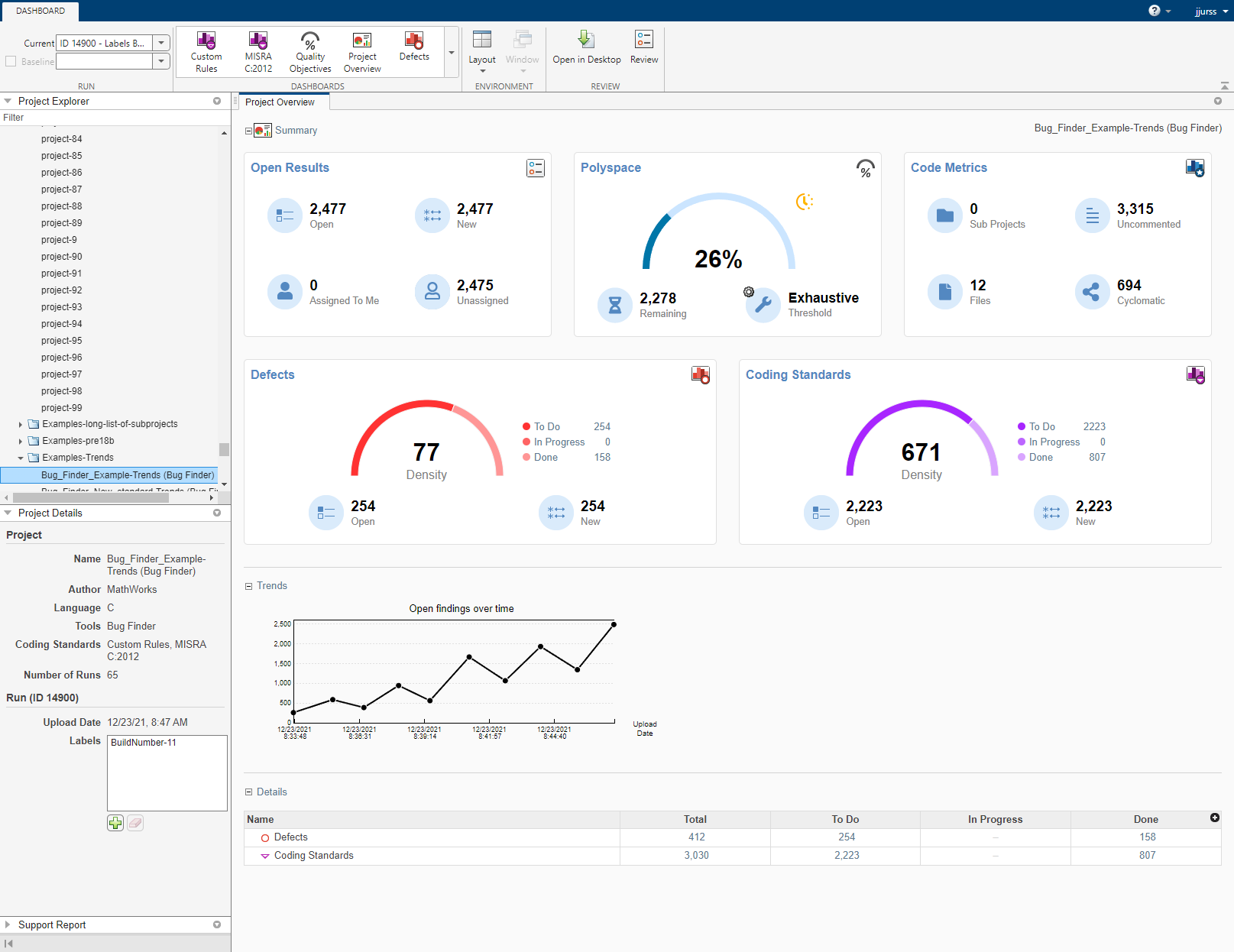This screenshot has height=952, width=1234.
Task: Open the Open Results widget settings icon
Action: [x=535, y=168]
